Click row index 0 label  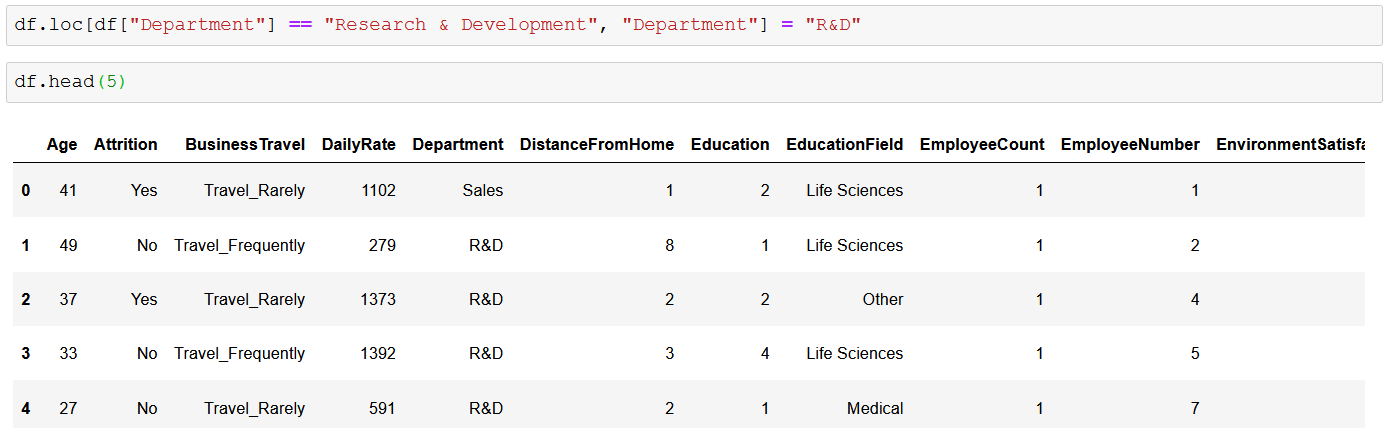coord(26,190)
